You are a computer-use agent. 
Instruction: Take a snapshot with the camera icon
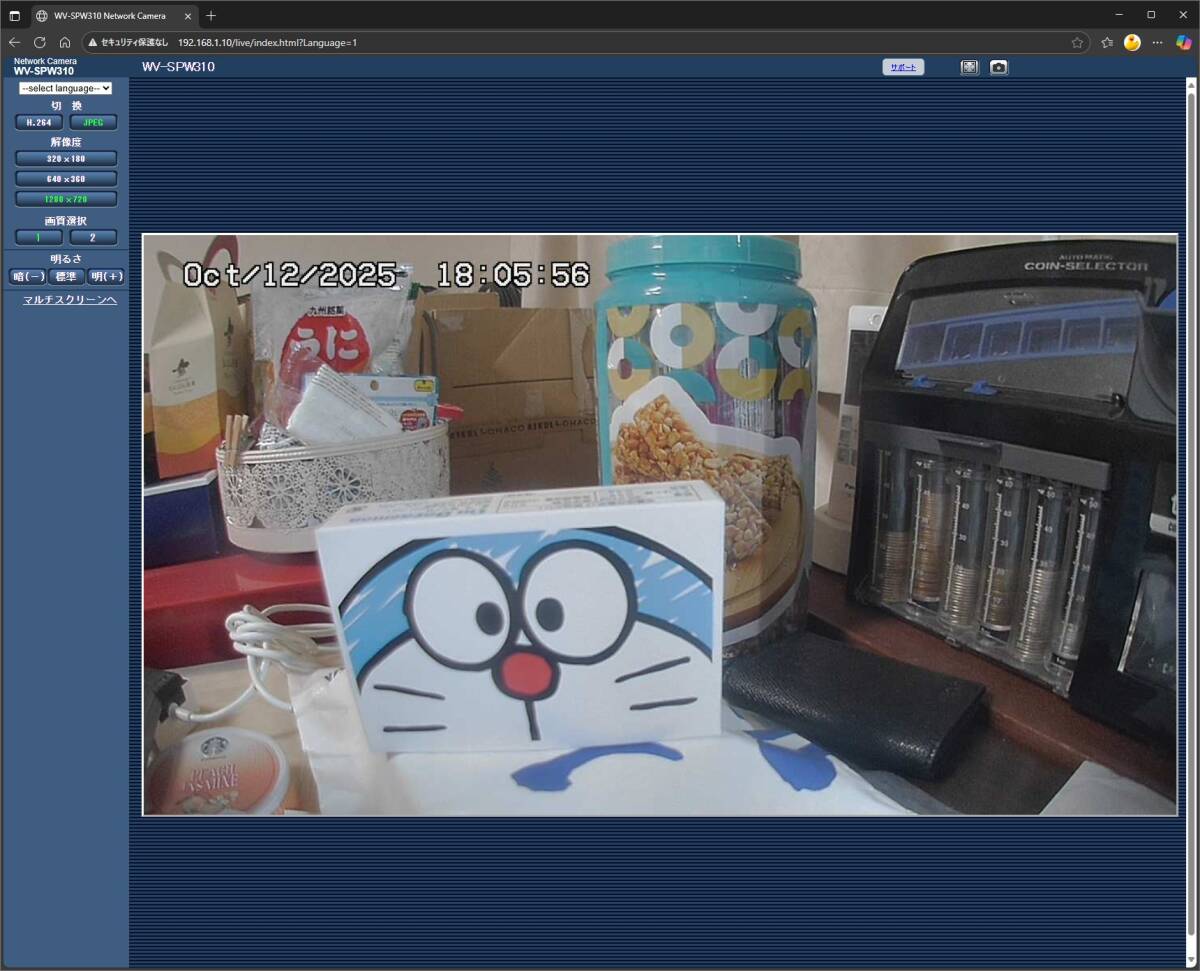998,67
